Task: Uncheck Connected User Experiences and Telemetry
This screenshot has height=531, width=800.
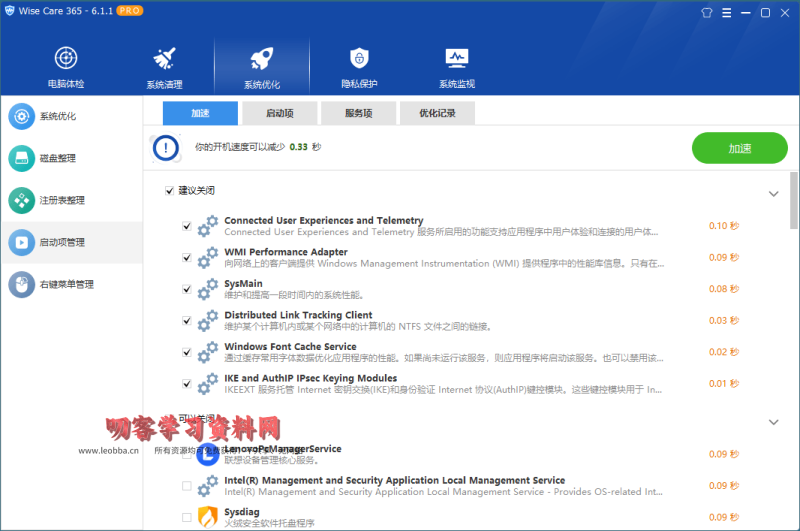Action: coord(187,226)
